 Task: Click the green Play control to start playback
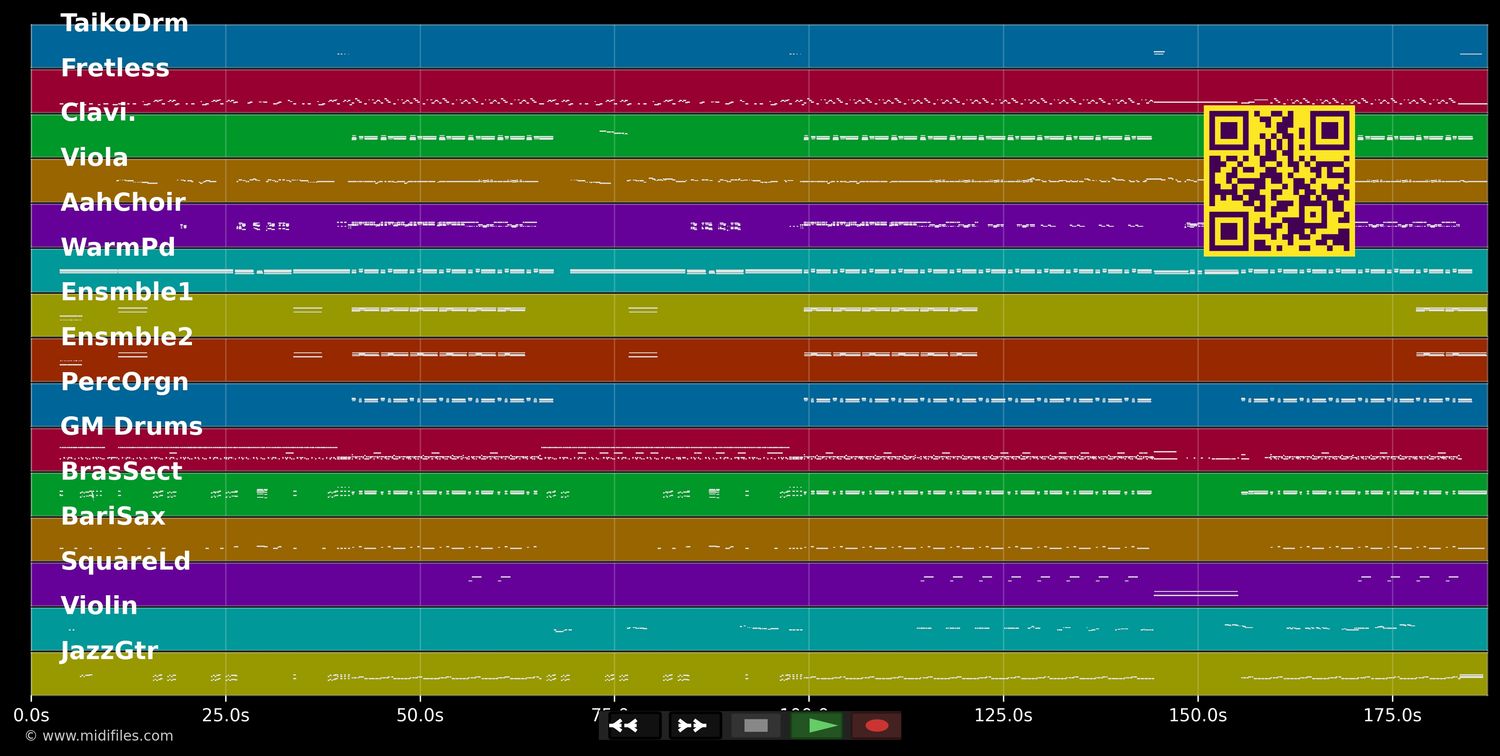pos(817,726)
